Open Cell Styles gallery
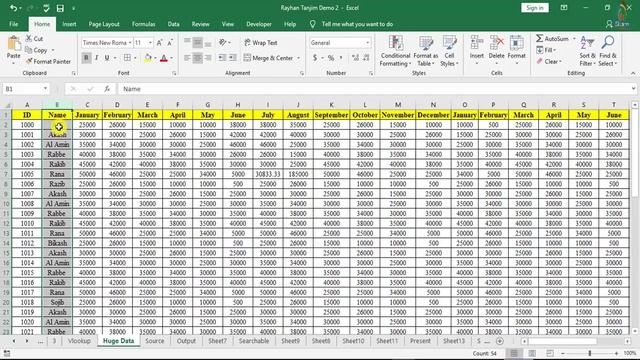Image resolution: width=640 pixels, height=360 pixels. click(x=449, y=51)
